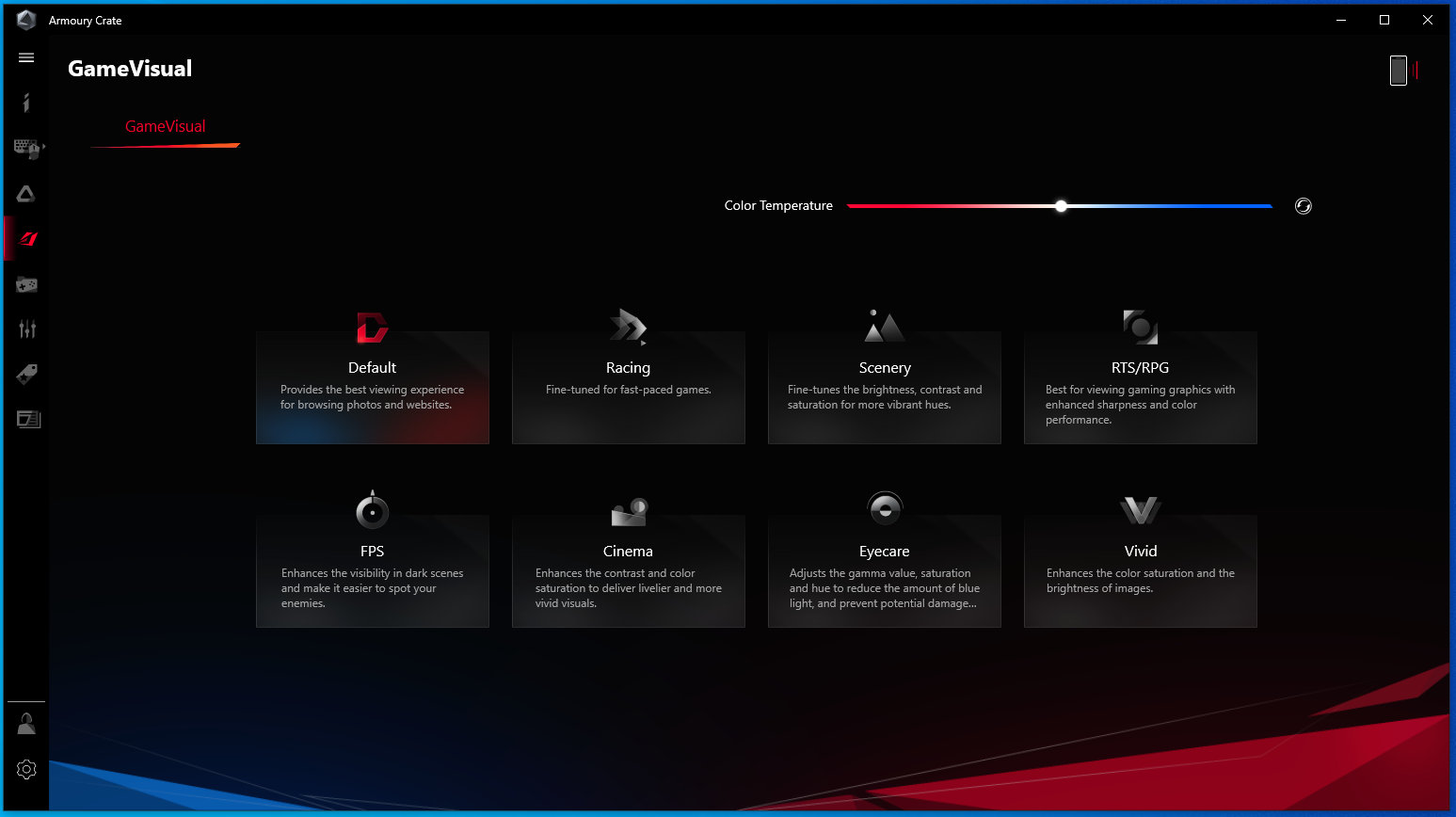
Task: Click 'Provides the best viewing experience' description
Action: pos(372,397)
